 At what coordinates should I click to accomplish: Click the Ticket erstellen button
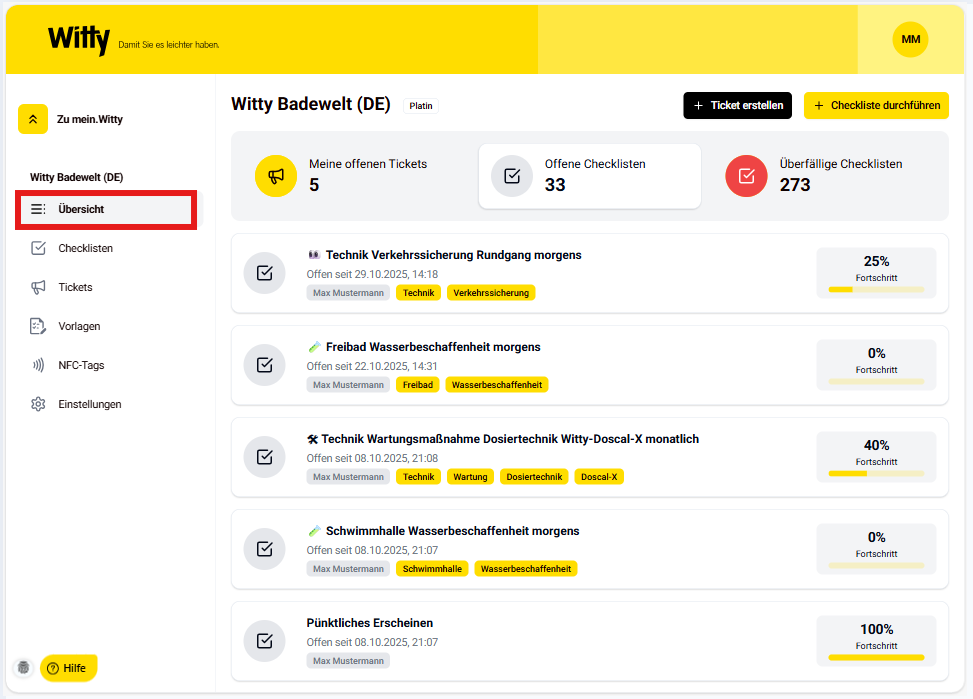pos(737,106)
